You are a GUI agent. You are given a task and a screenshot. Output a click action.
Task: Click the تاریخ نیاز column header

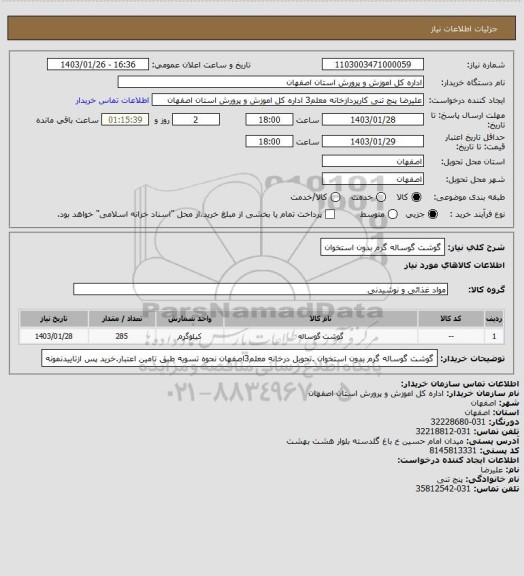[x=54, y=318]
